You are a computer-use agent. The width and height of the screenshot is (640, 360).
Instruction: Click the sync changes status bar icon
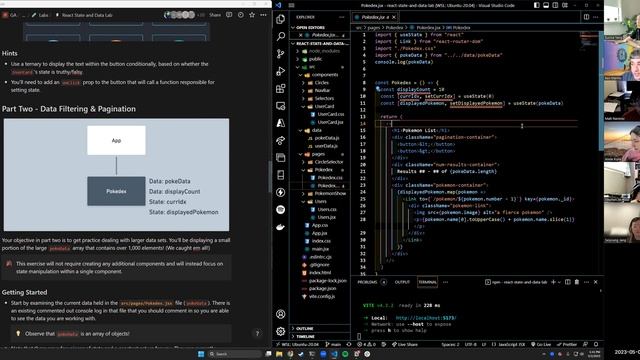(349, 344)
